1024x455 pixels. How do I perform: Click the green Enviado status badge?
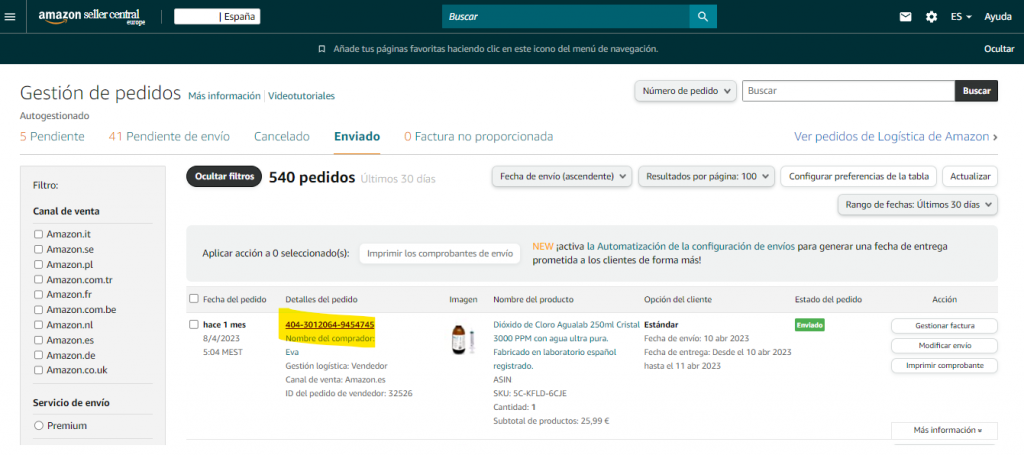[x=809, y=324]
